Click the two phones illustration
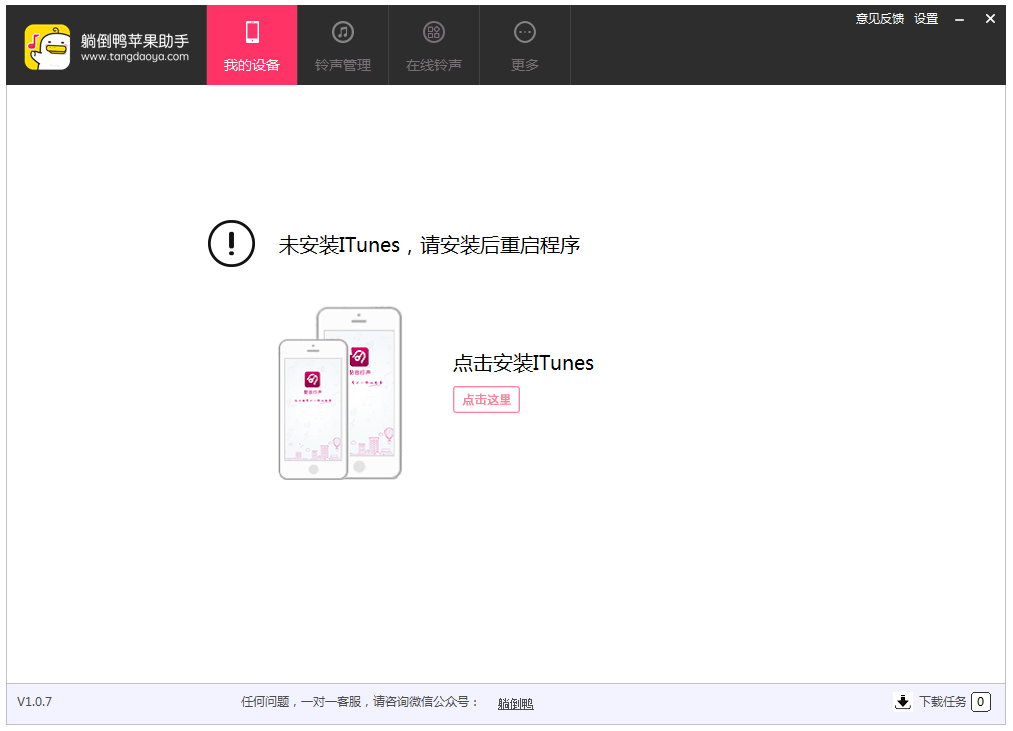The height and width of the screenshot is (731, 1013). 340,393
